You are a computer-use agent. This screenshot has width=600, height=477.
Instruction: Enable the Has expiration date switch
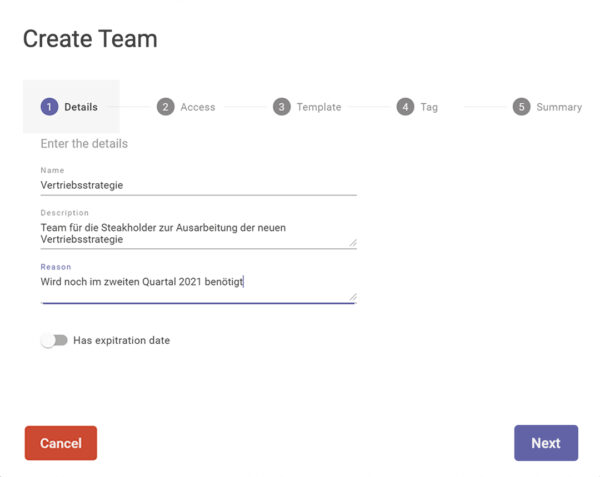point(54,340)
